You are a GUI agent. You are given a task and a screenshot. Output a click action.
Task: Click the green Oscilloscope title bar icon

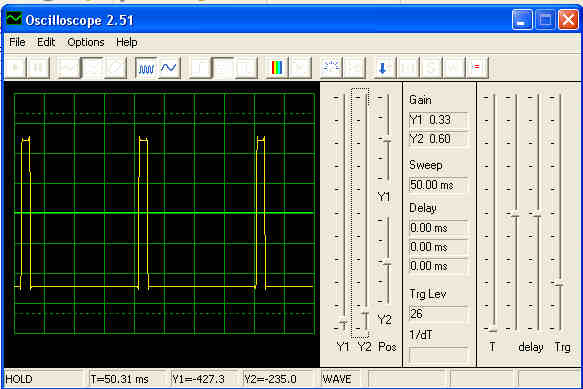pyautogui.click(x=14, y=19)
